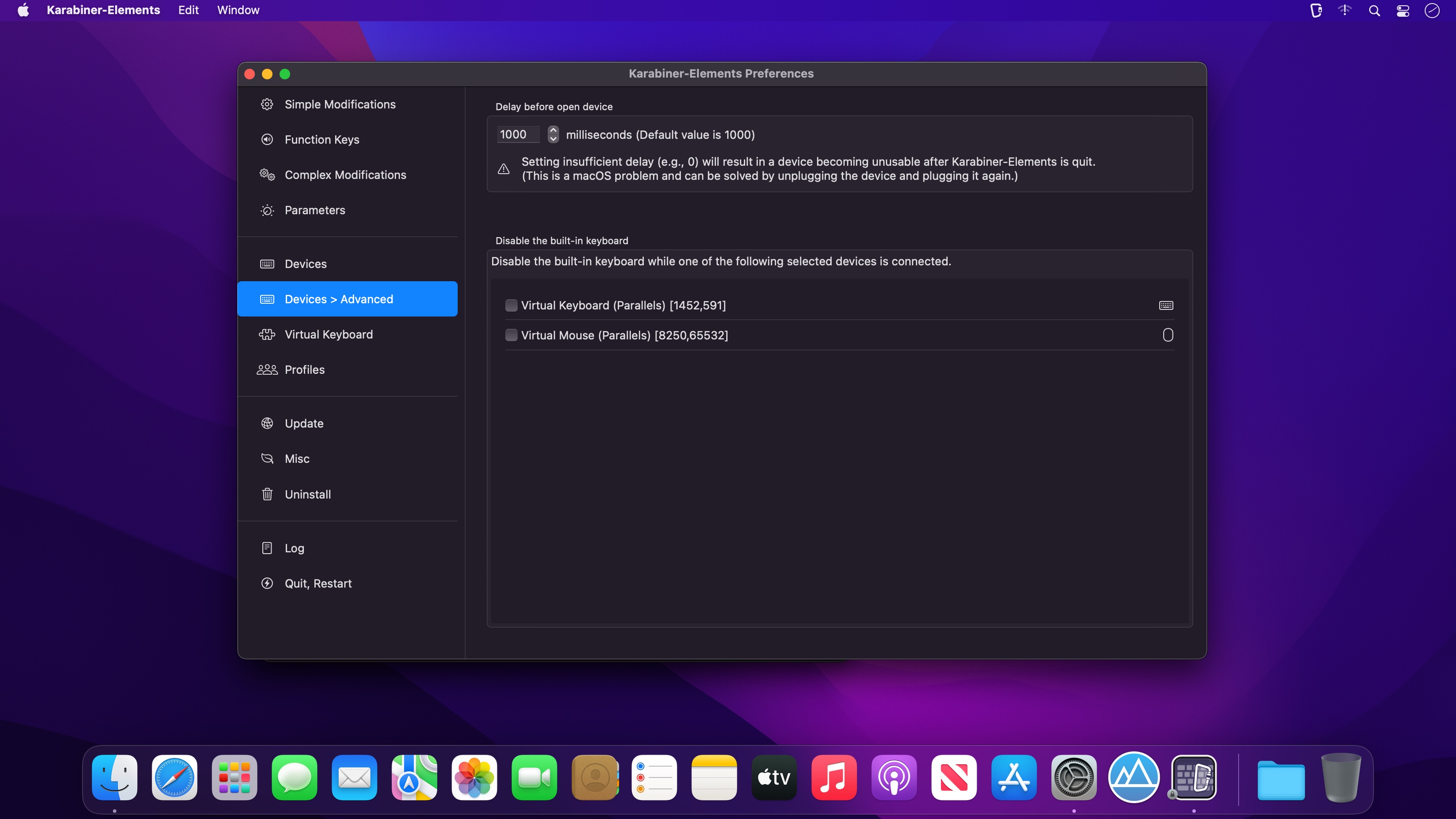Close the Preferences window
Screen dimensions: 1456x819
click(249, 74)
